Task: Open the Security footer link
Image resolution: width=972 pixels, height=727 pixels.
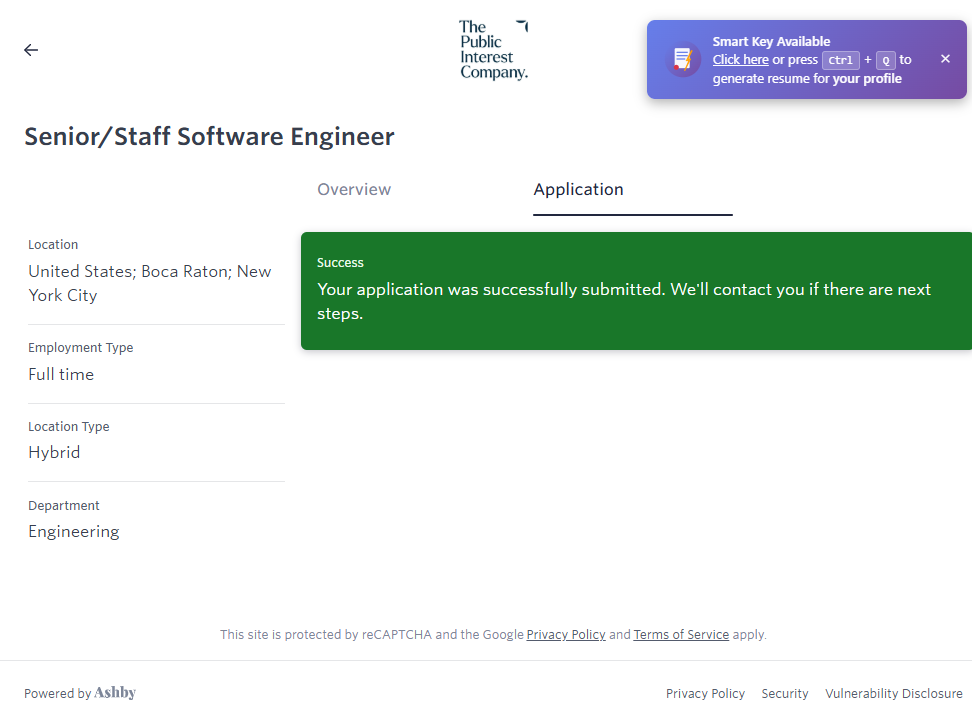Action: click(x=785, y=693)
